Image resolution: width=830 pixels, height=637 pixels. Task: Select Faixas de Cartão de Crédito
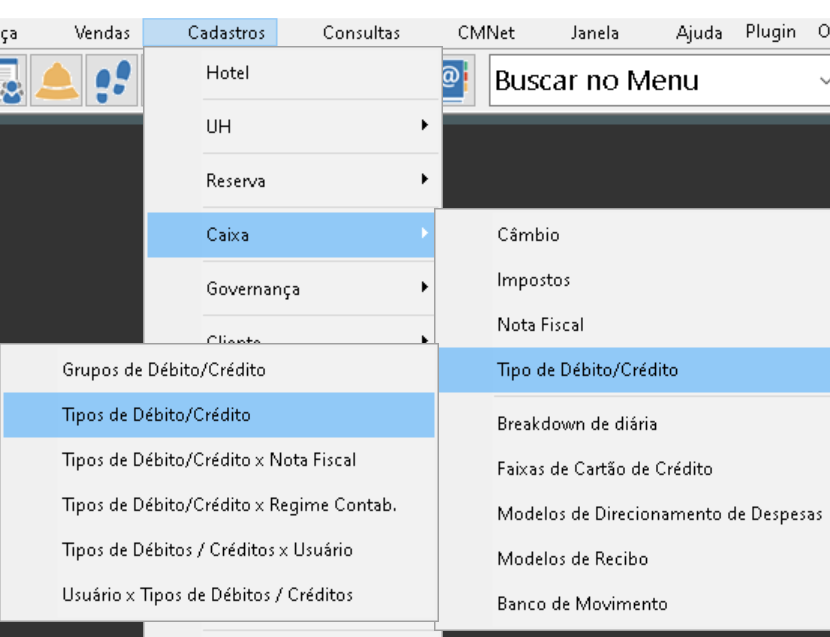(x=634, y=469)
